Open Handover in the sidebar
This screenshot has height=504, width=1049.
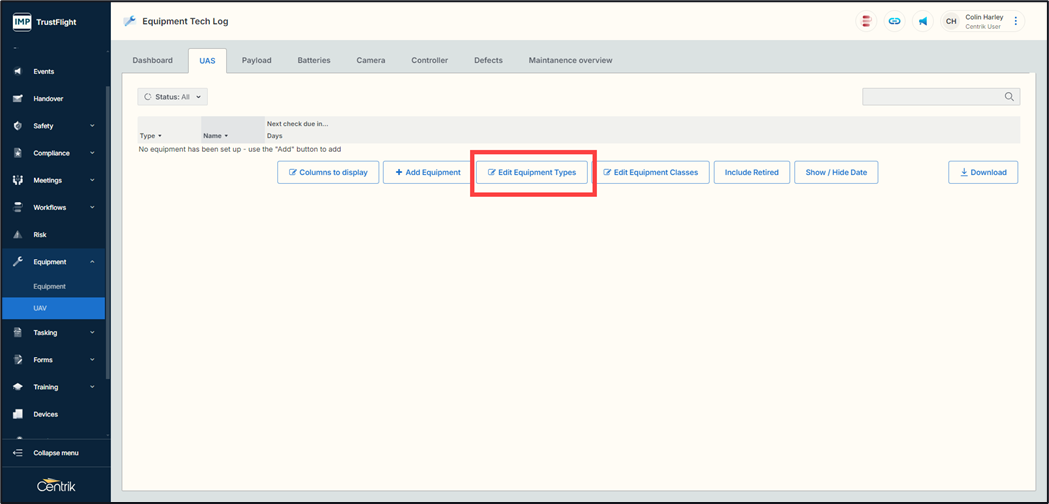point(48,99)
